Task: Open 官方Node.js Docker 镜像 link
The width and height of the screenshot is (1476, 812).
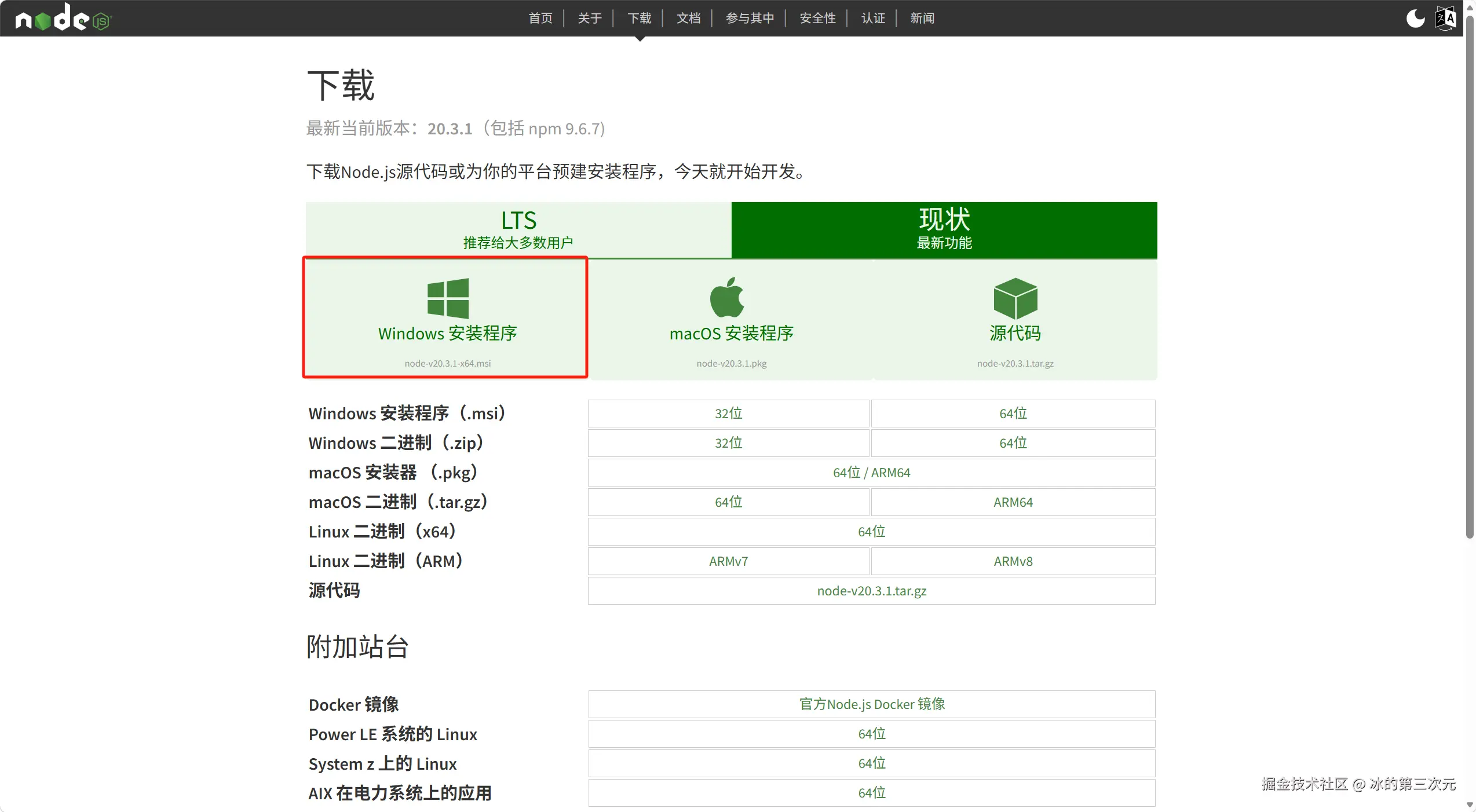Action: click(871, 704)
